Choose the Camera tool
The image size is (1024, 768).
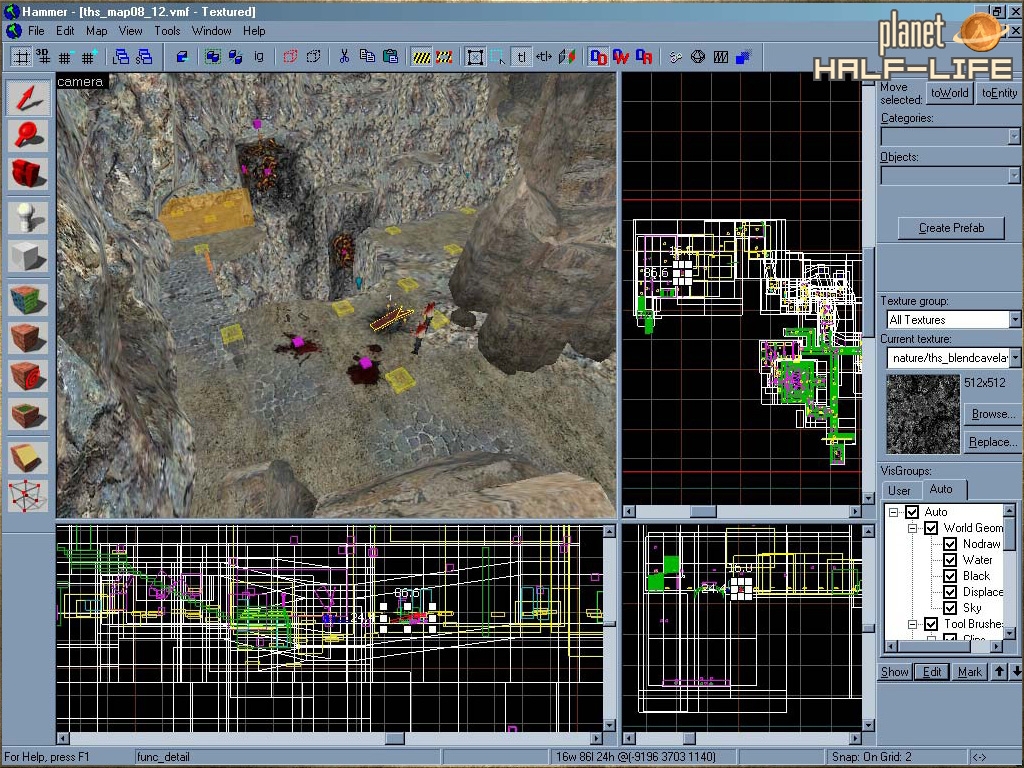coord(27,174)
